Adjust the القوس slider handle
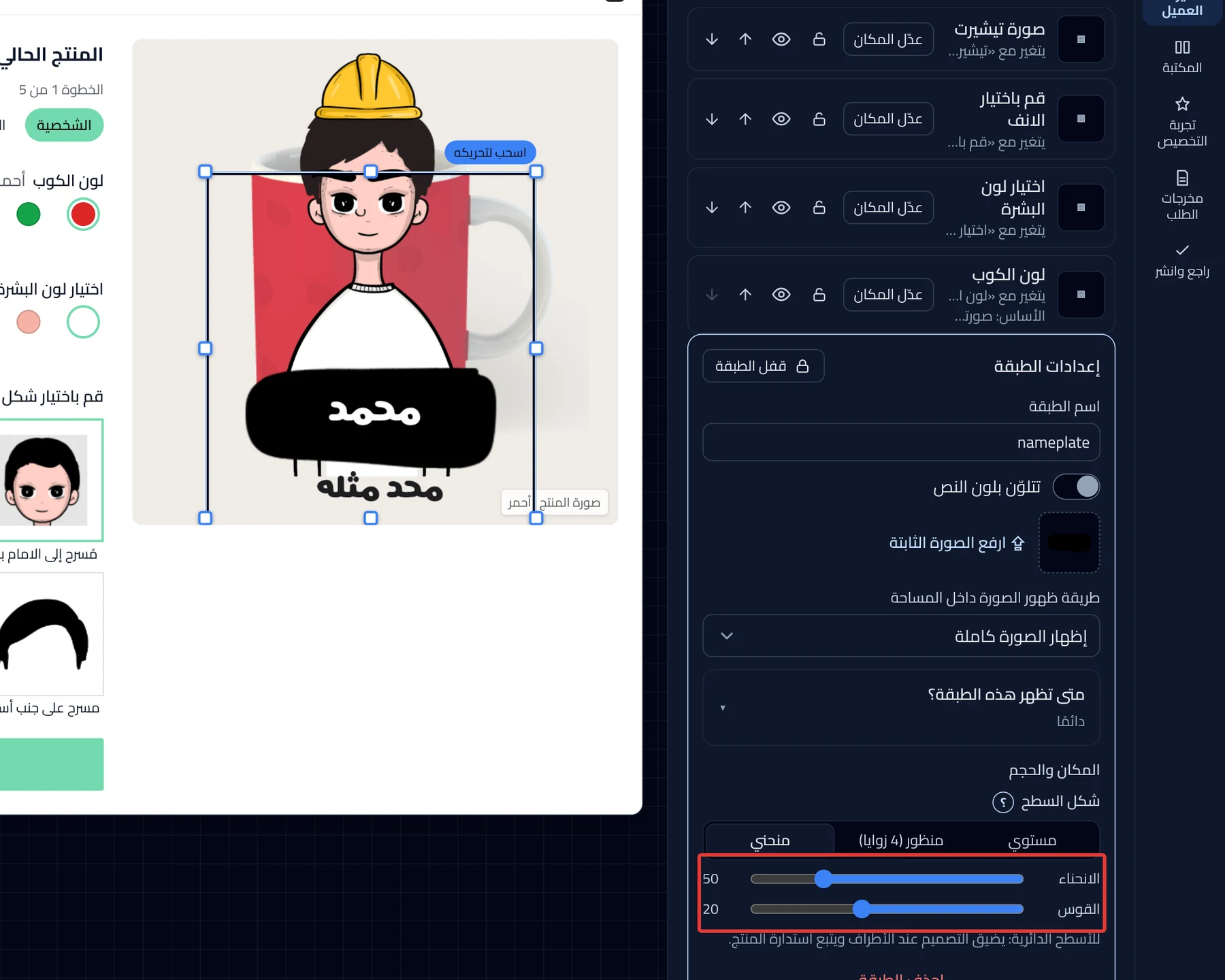Viewport: 1225px width, 980px height. pyautogui.click(x=862, y=909)
